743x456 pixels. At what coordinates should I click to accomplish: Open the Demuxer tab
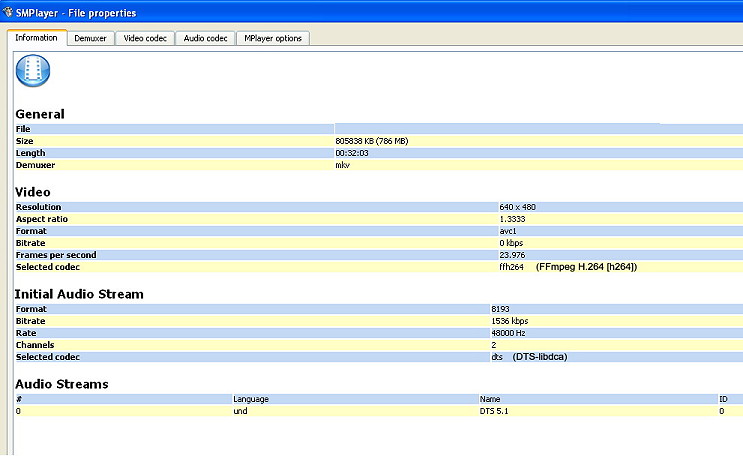coord(91,38)
